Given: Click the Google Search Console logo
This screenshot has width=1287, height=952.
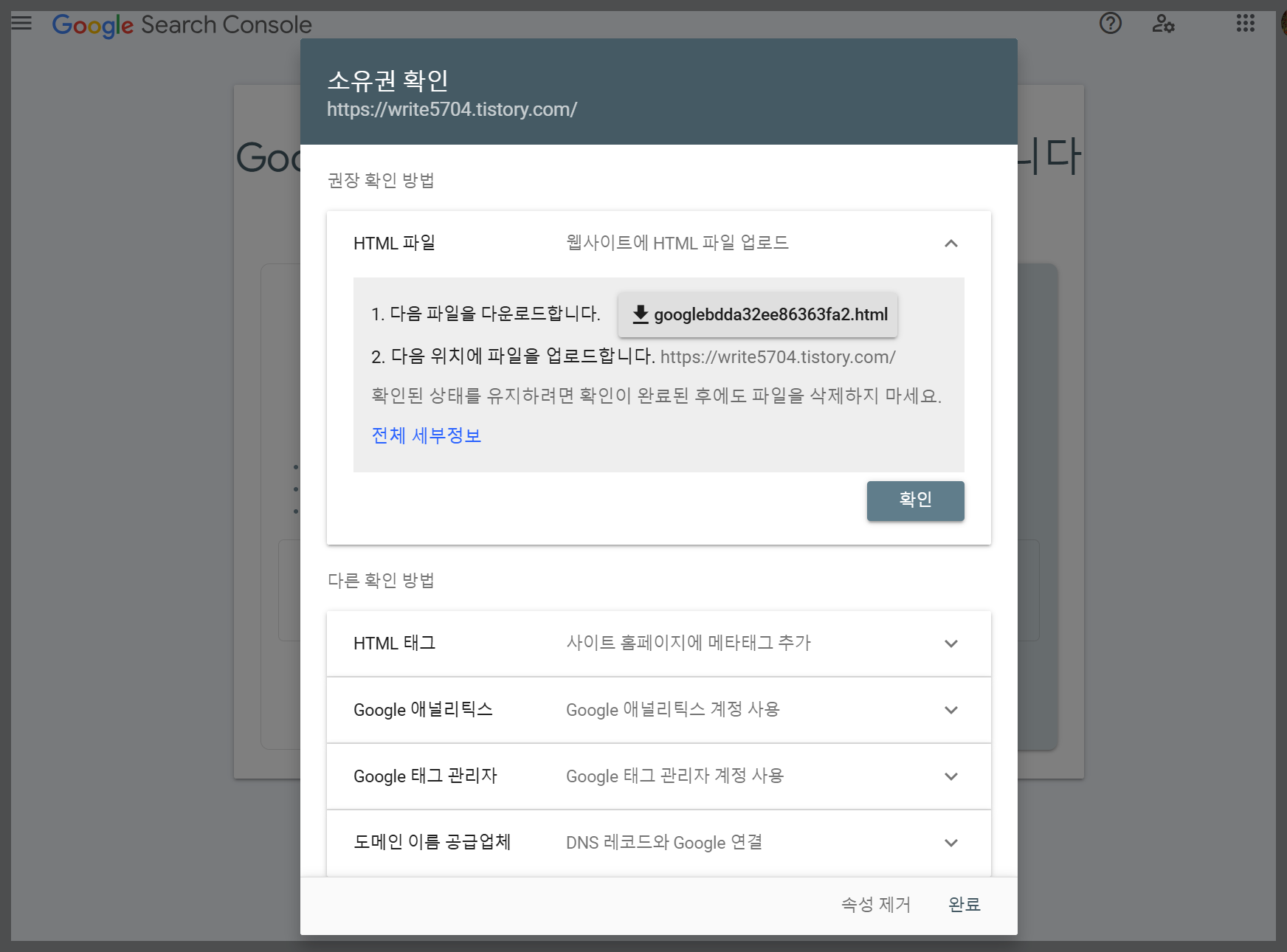Looking at the screenshot, I should [182, 25].
